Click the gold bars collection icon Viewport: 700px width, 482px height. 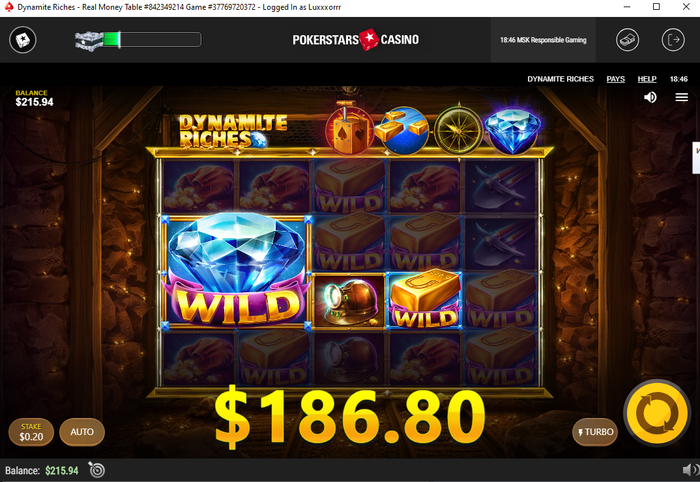tap(403, 130)
